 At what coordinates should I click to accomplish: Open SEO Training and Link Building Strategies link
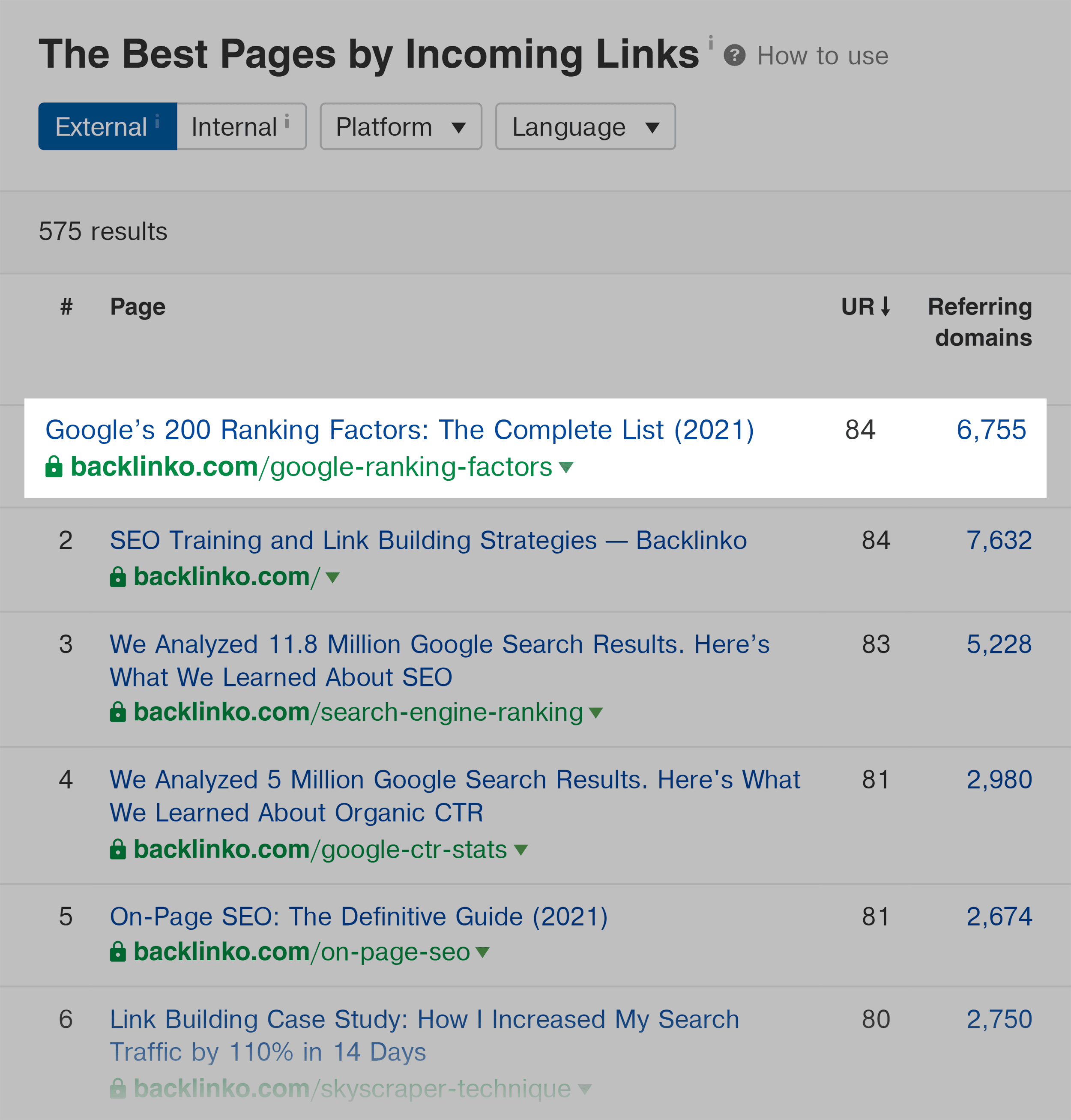[x=428, y=541]
